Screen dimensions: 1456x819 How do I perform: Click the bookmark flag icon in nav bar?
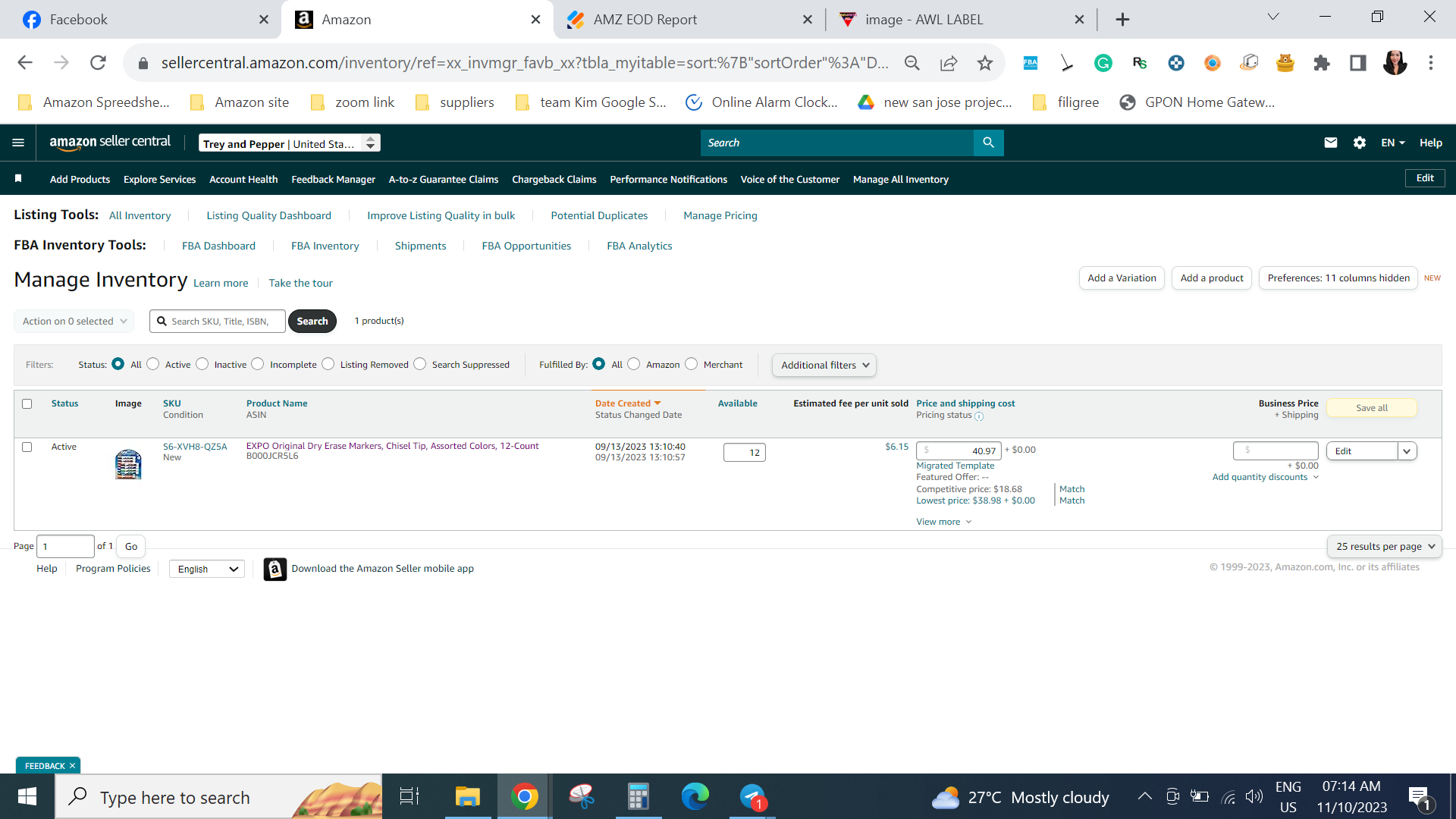18,178
